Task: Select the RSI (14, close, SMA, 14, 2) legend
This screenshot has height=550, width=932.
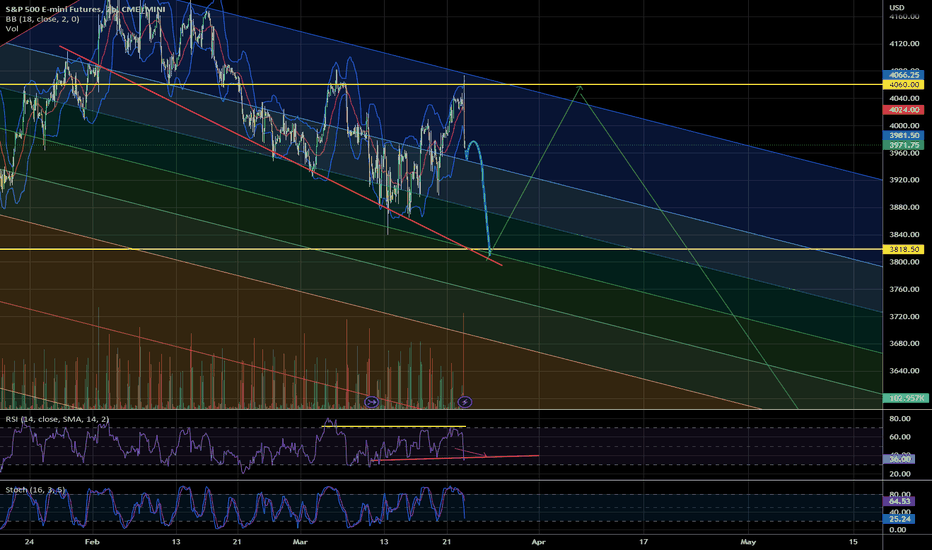Action: 57,419
